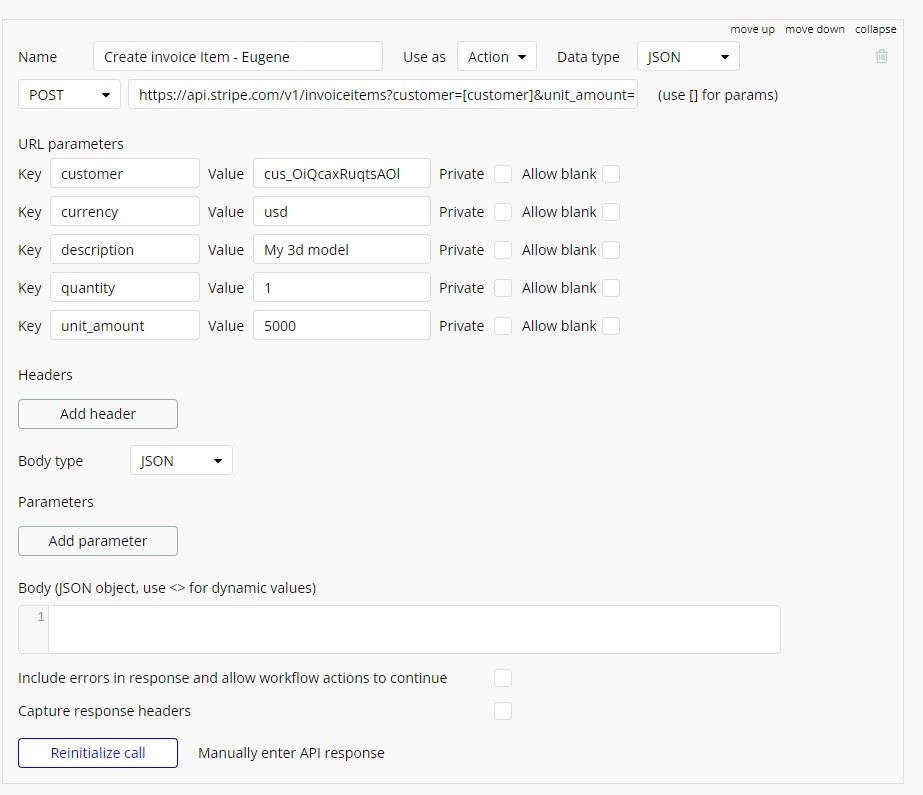The image size is (923, 795).
Task: Check Include errors in response option
Action: [503, 678]
